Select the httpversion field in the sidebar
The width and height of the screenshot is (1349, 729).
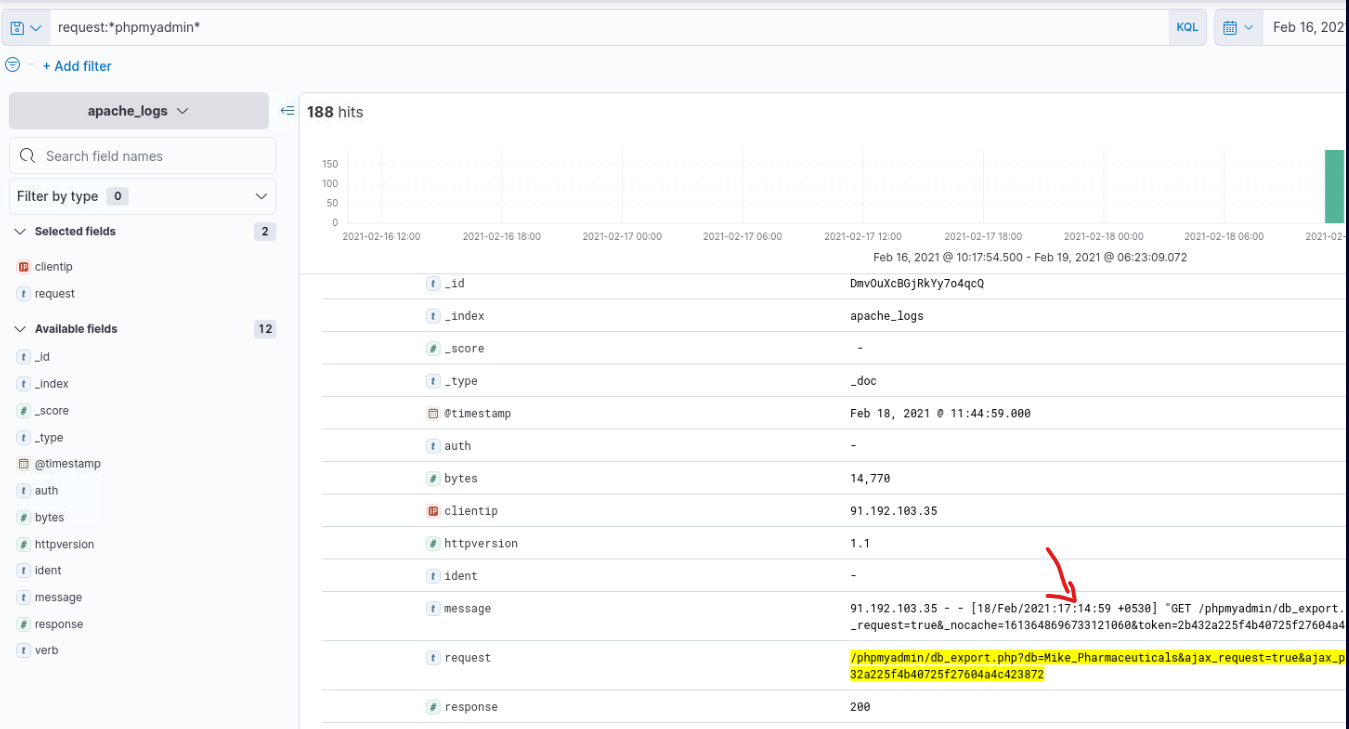[x=64, y=545]
